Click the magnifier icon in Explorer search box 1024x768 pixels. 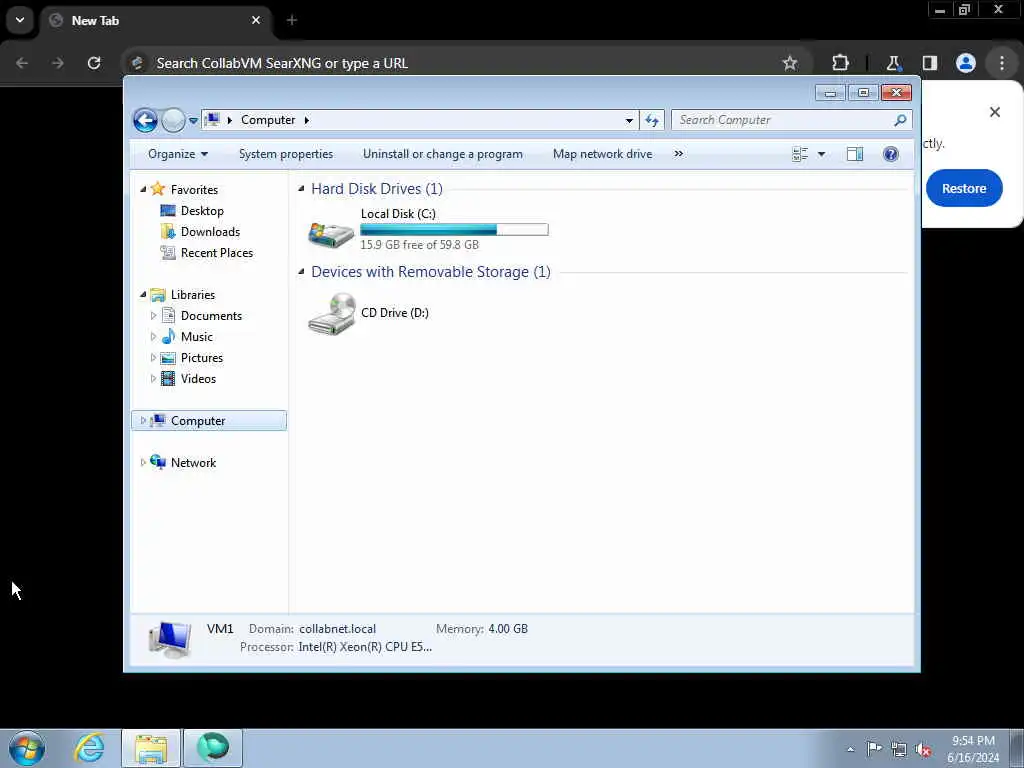pos(900,120)
